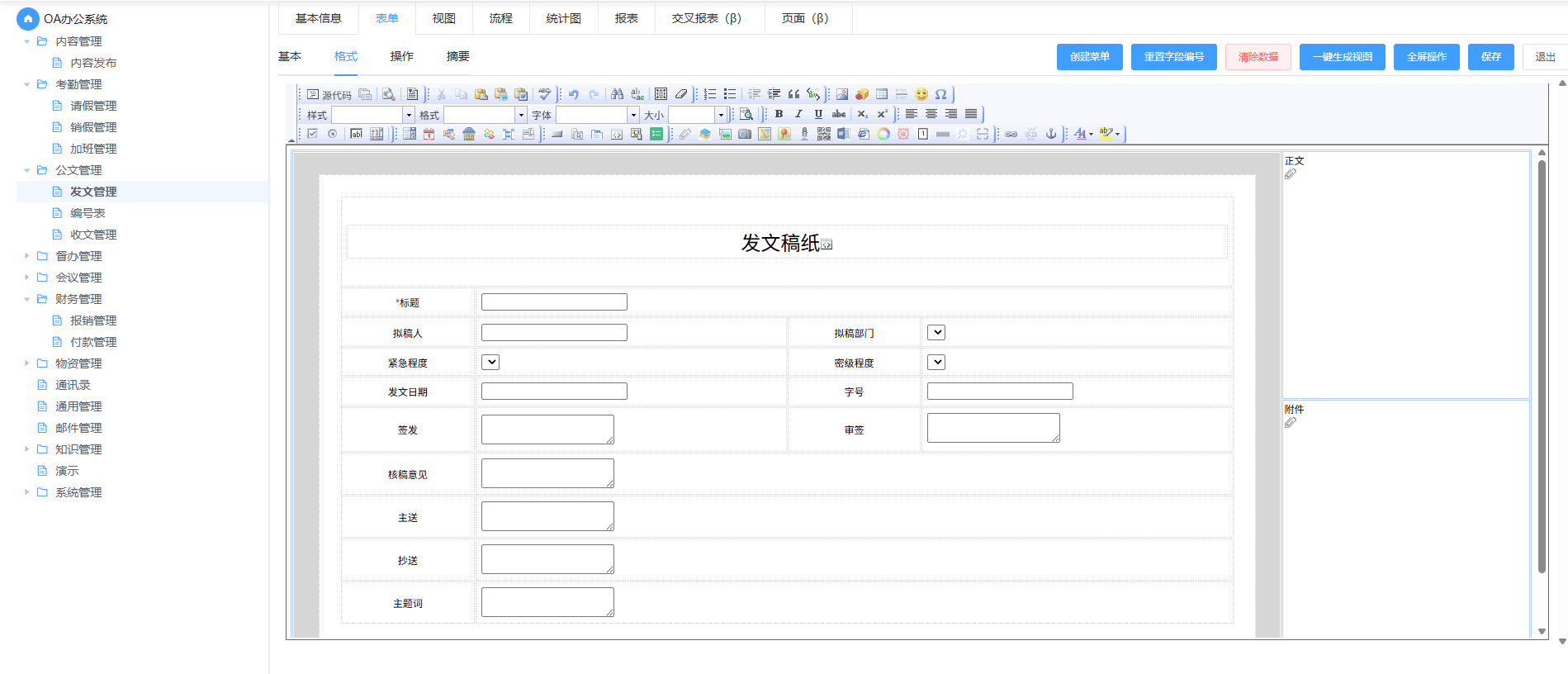Click the paperclip attachment icon in toolbar

tap(685, 134)
